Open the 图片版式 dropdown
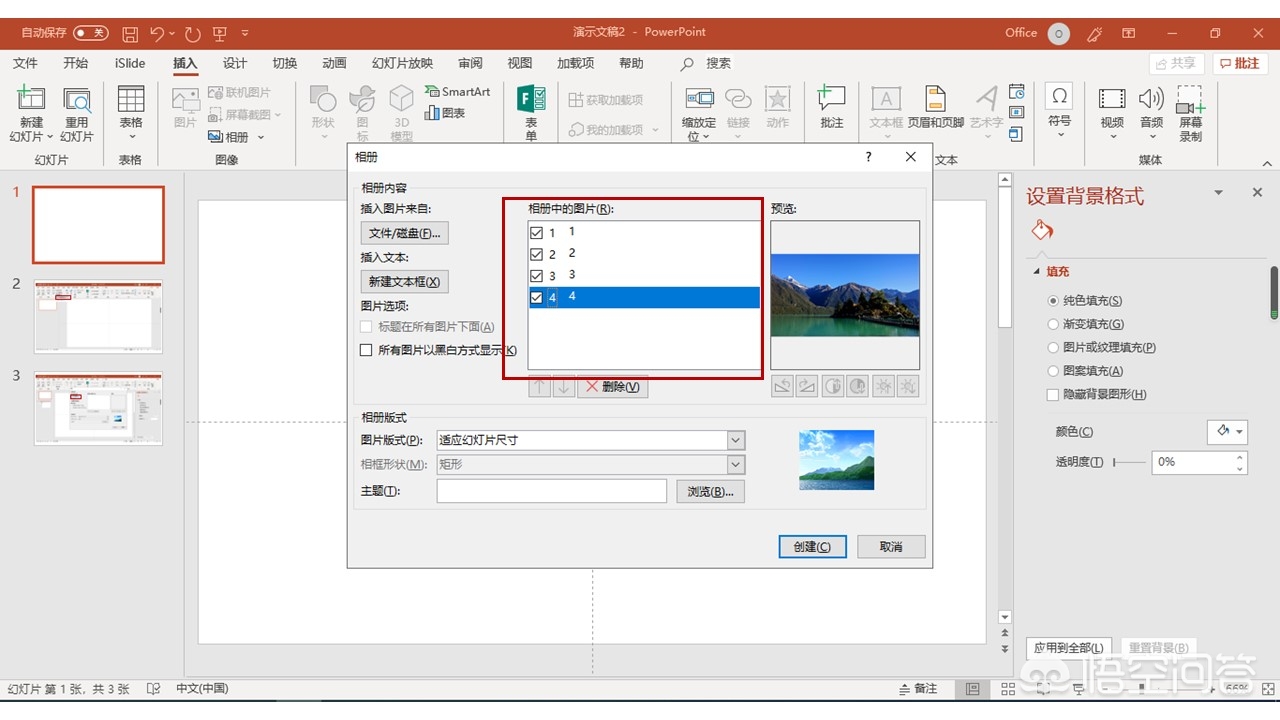1280x720 pixels. [736, 440]
